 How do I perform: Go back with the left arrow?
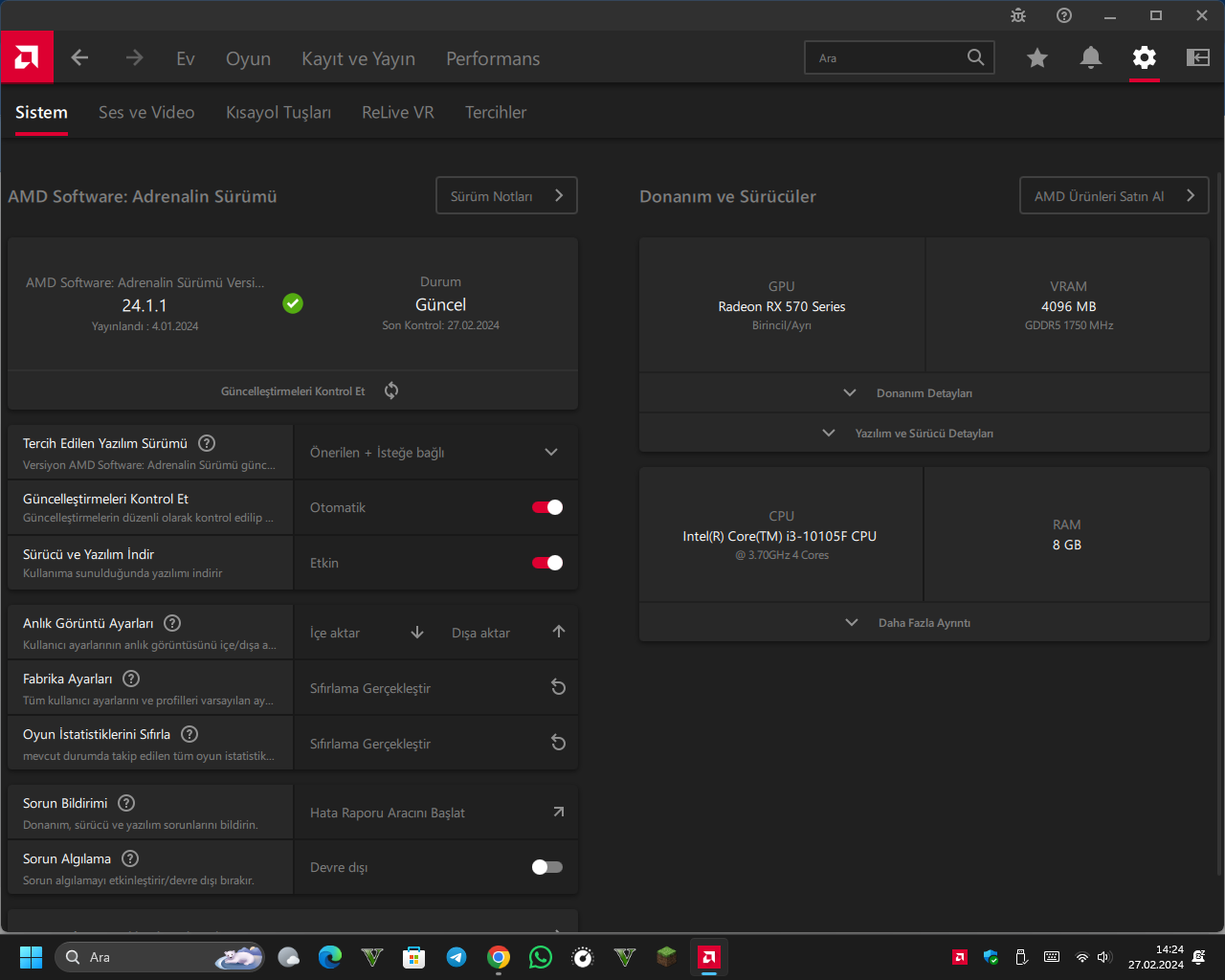[x=79, y=58]
